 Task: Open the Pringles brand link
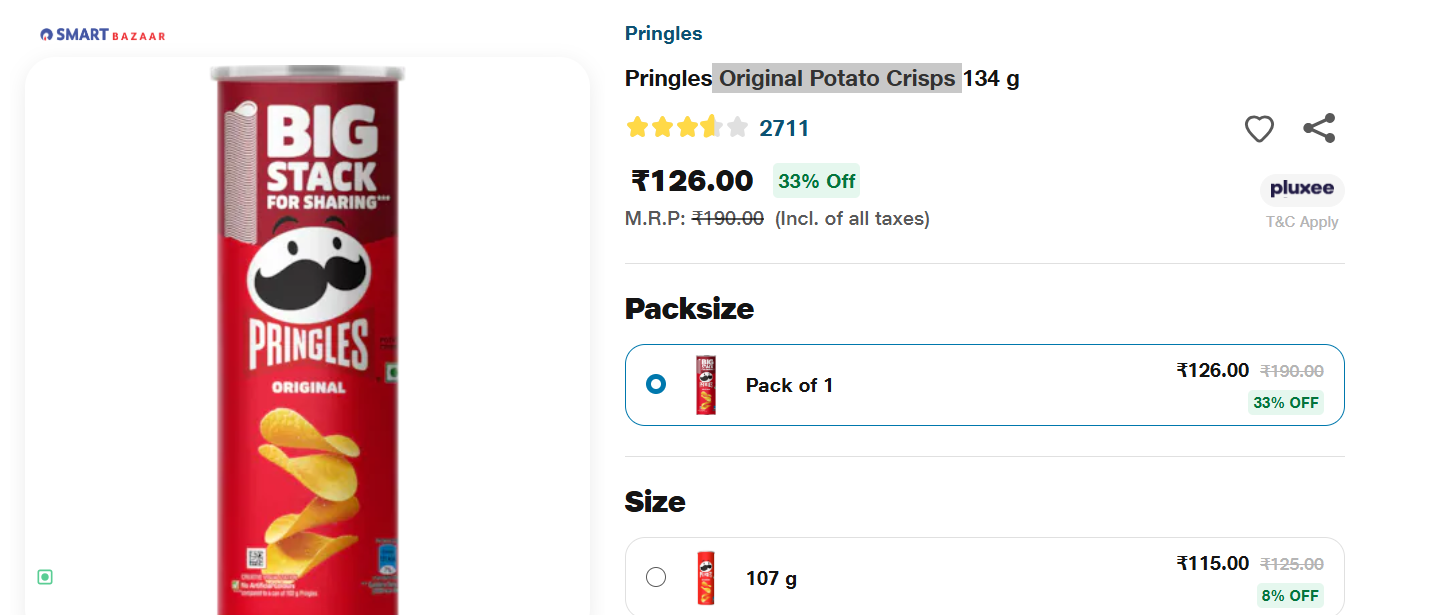tap(664, 34)
